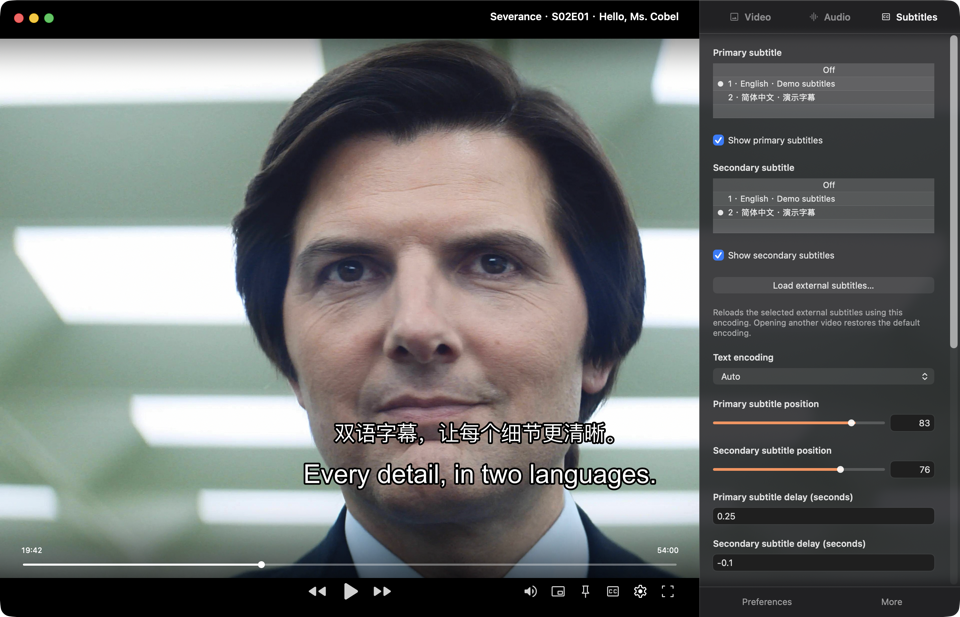
Task: Open Preferences at panel bottom
Action: pos(767,602)
